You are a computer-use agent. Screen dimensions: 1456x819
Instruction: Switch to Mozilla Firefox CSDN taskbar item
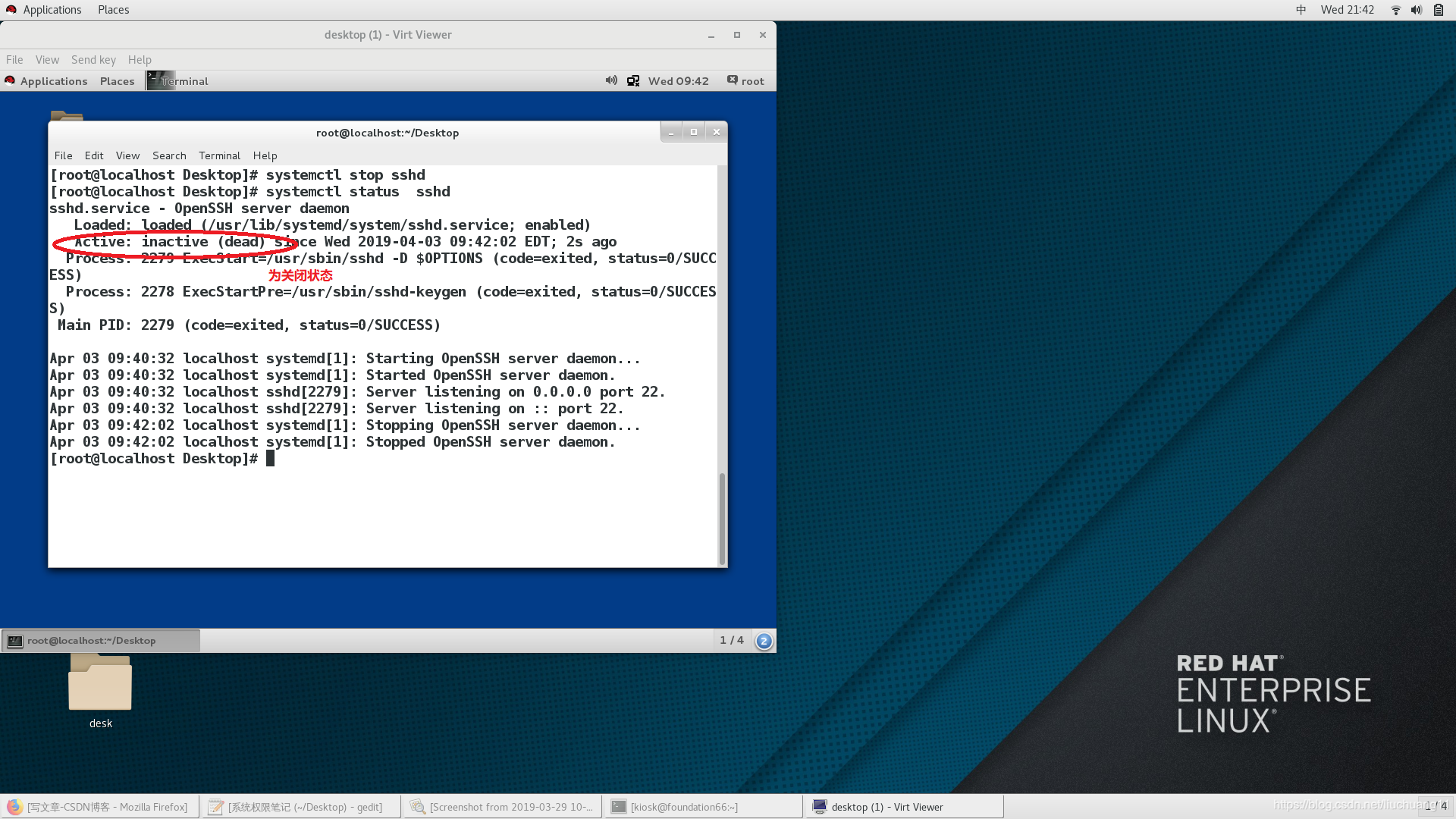click(x=100, y=807)
